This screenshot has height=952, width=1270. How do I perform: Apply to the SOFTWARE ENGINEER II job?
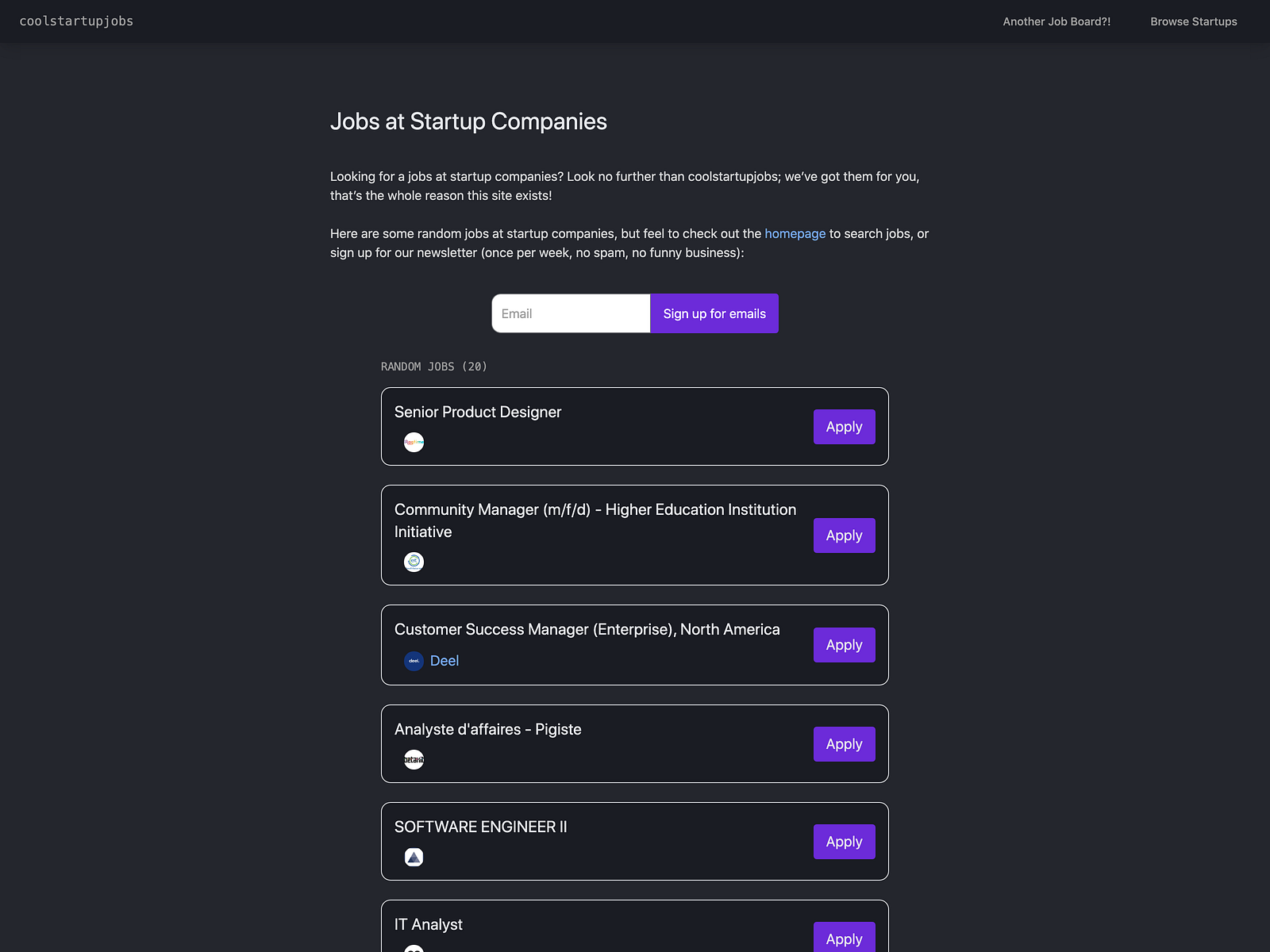click(845, 842)
